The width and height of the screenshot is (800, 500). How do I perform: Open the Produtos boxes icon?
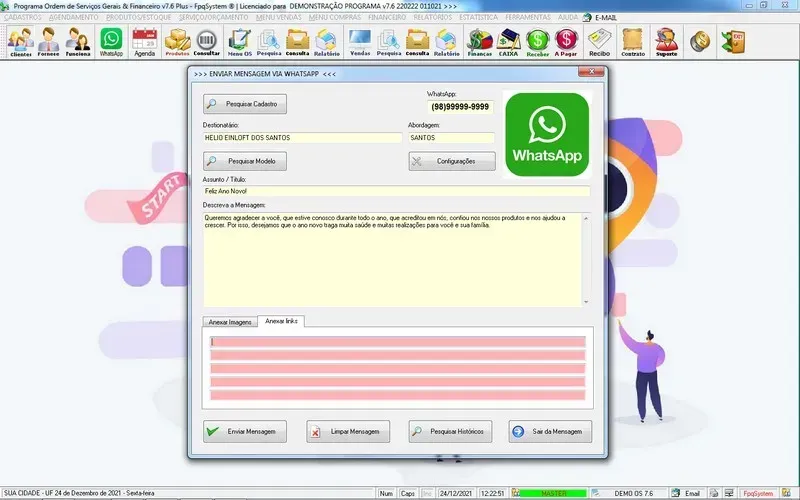(x=177, y=41)
